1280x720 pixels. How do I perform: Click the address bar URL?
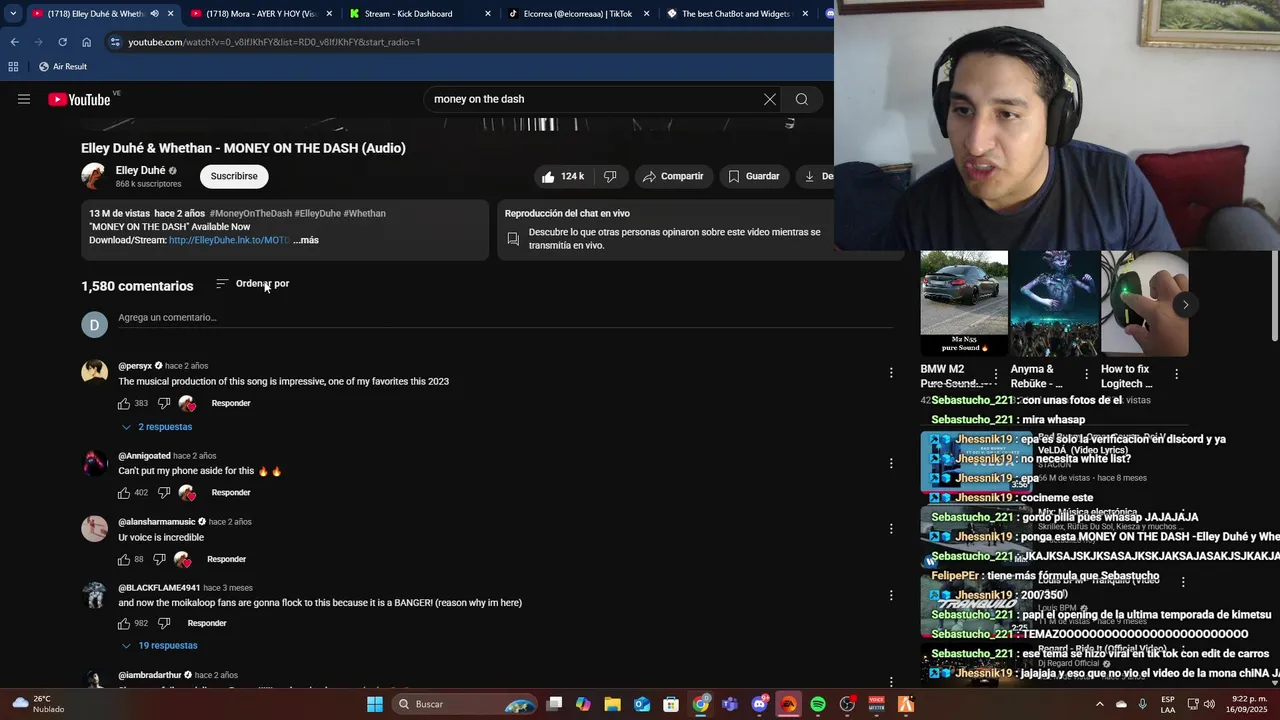[274, 42]
